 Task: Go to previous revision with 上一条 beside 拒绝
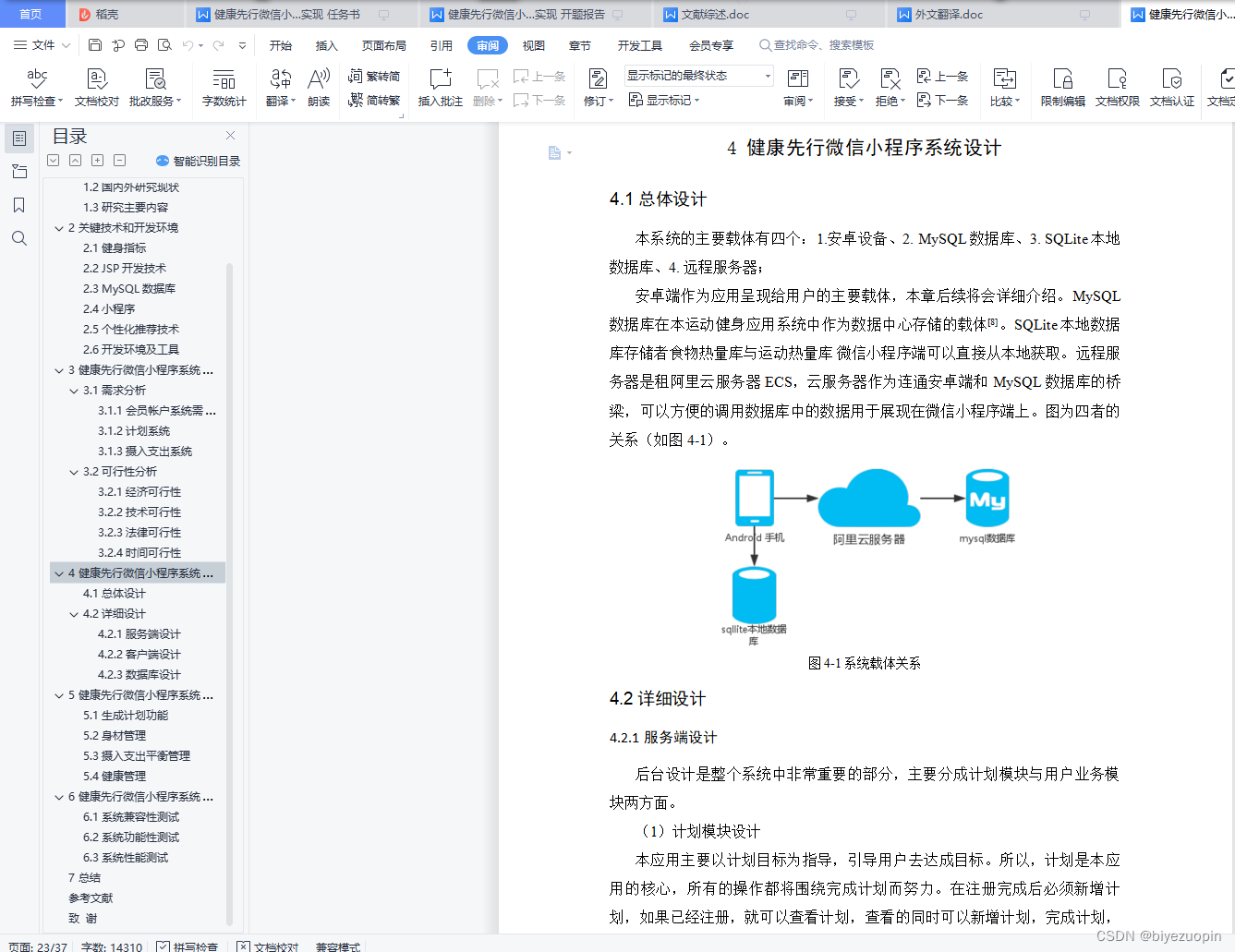[x=942, y=76]
